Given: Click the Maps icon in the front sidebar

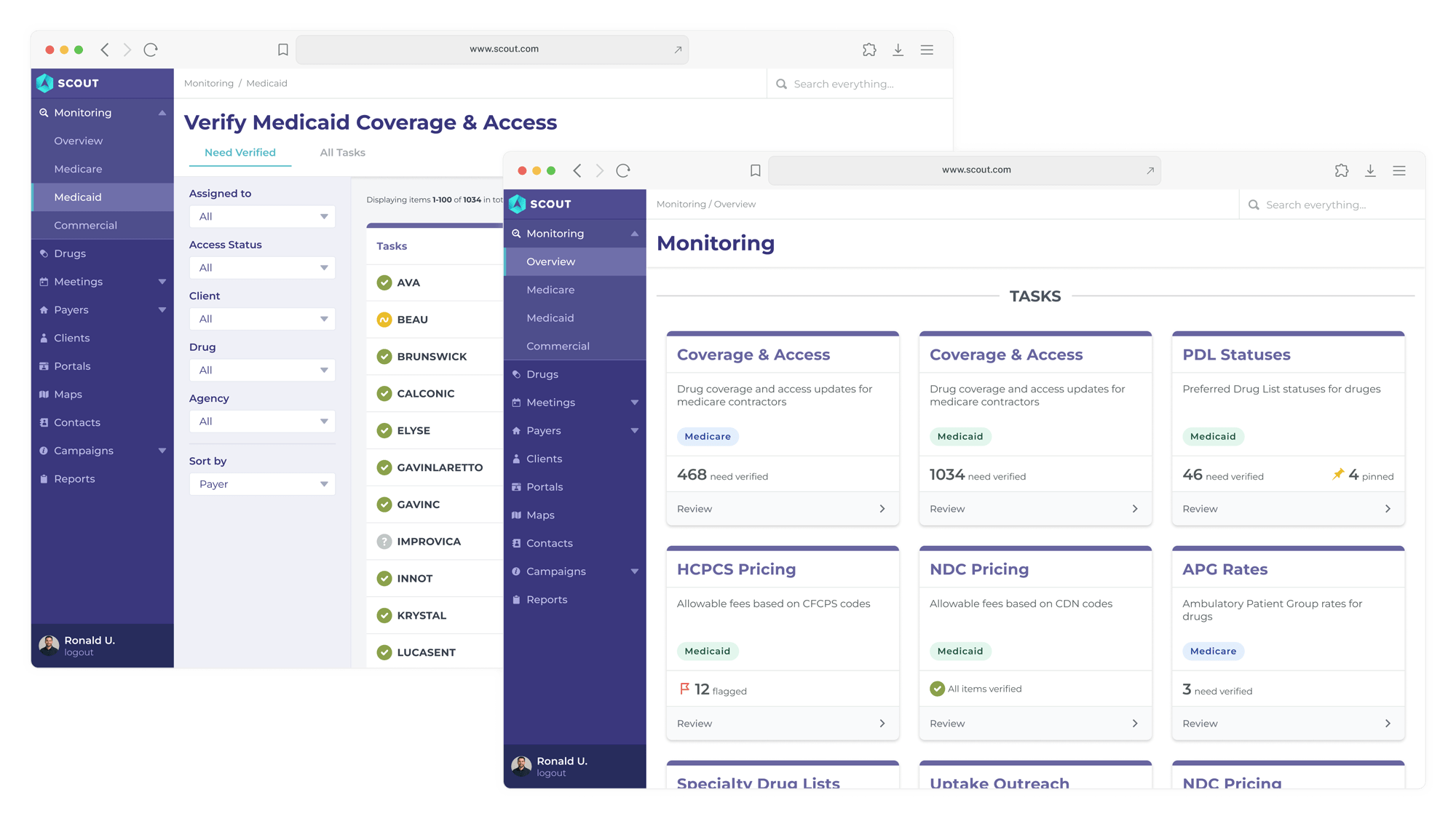Looking at the screenshot, I should pyautogui.click(x=516, y=515).
